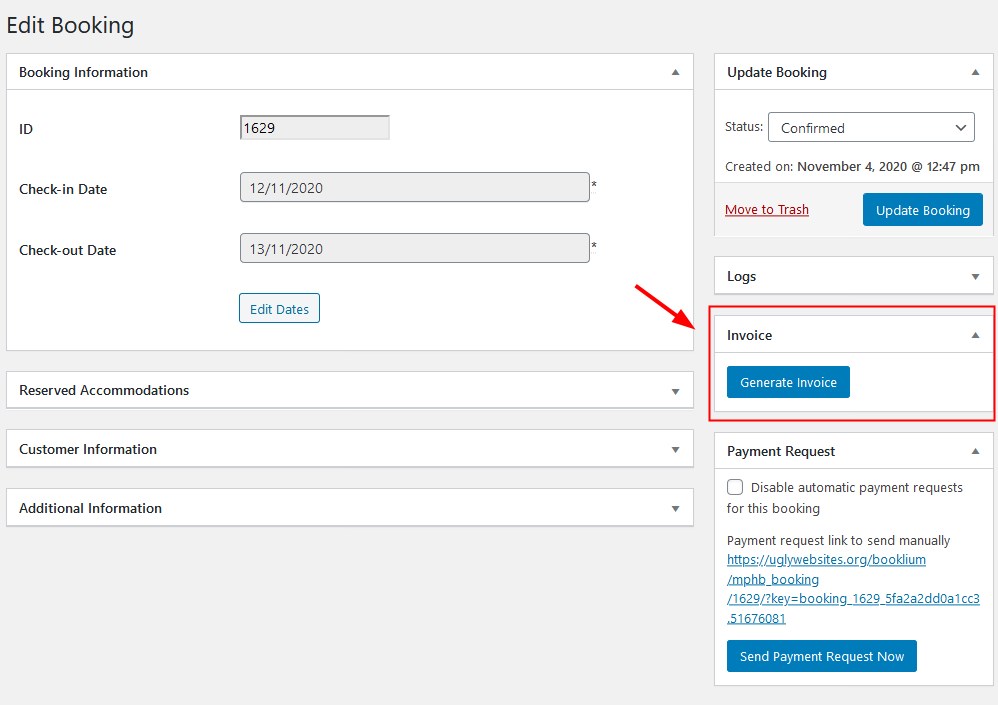Check Disable automatic payment requests checkbox
The width and height of the screenshot is (998, 705).
(x=735, y=487)
